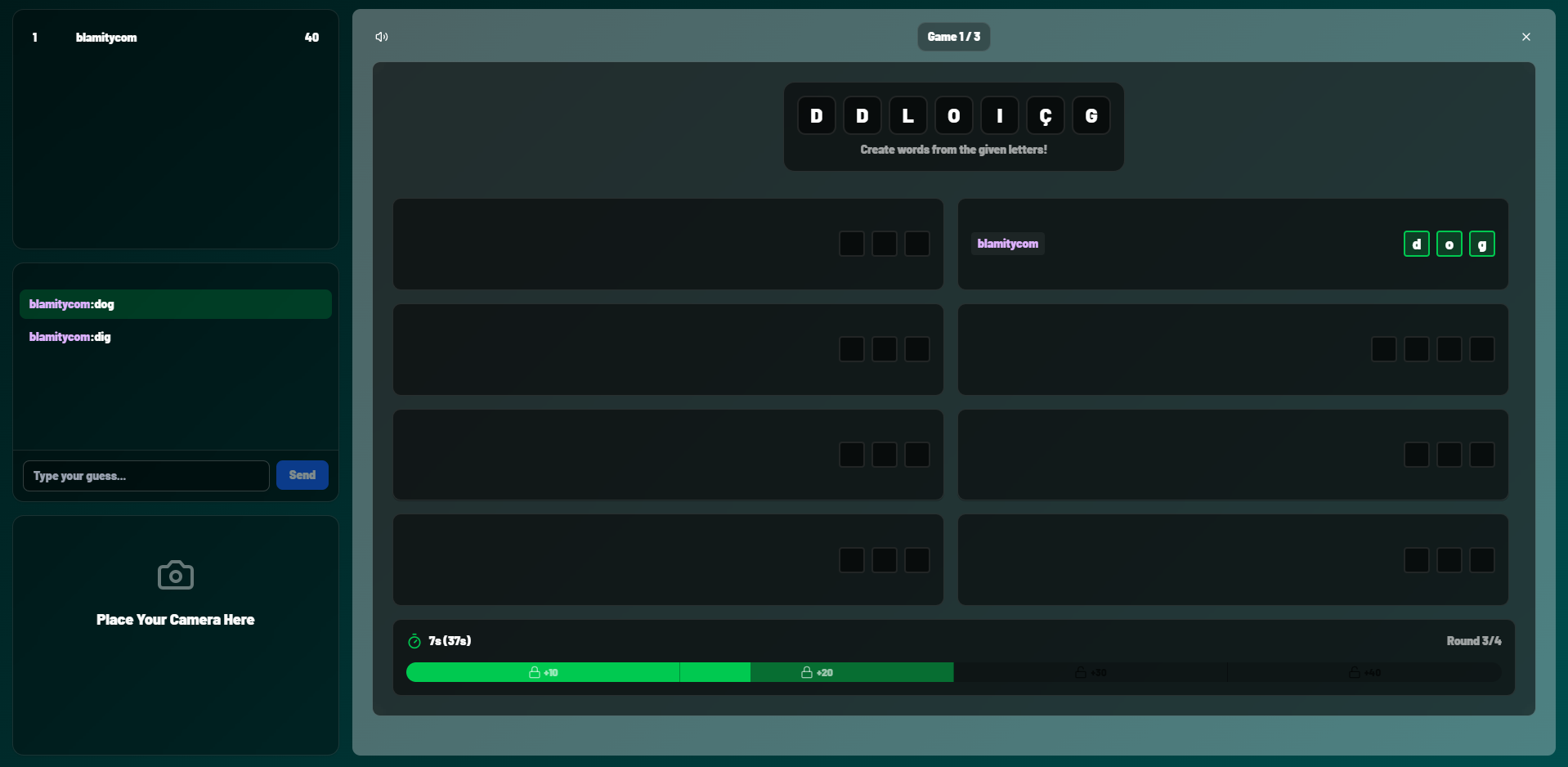Viewport: 1568px width, 767px height.
Task: Click the solved green letter 'g' tile
Action: click(1481, 244)
